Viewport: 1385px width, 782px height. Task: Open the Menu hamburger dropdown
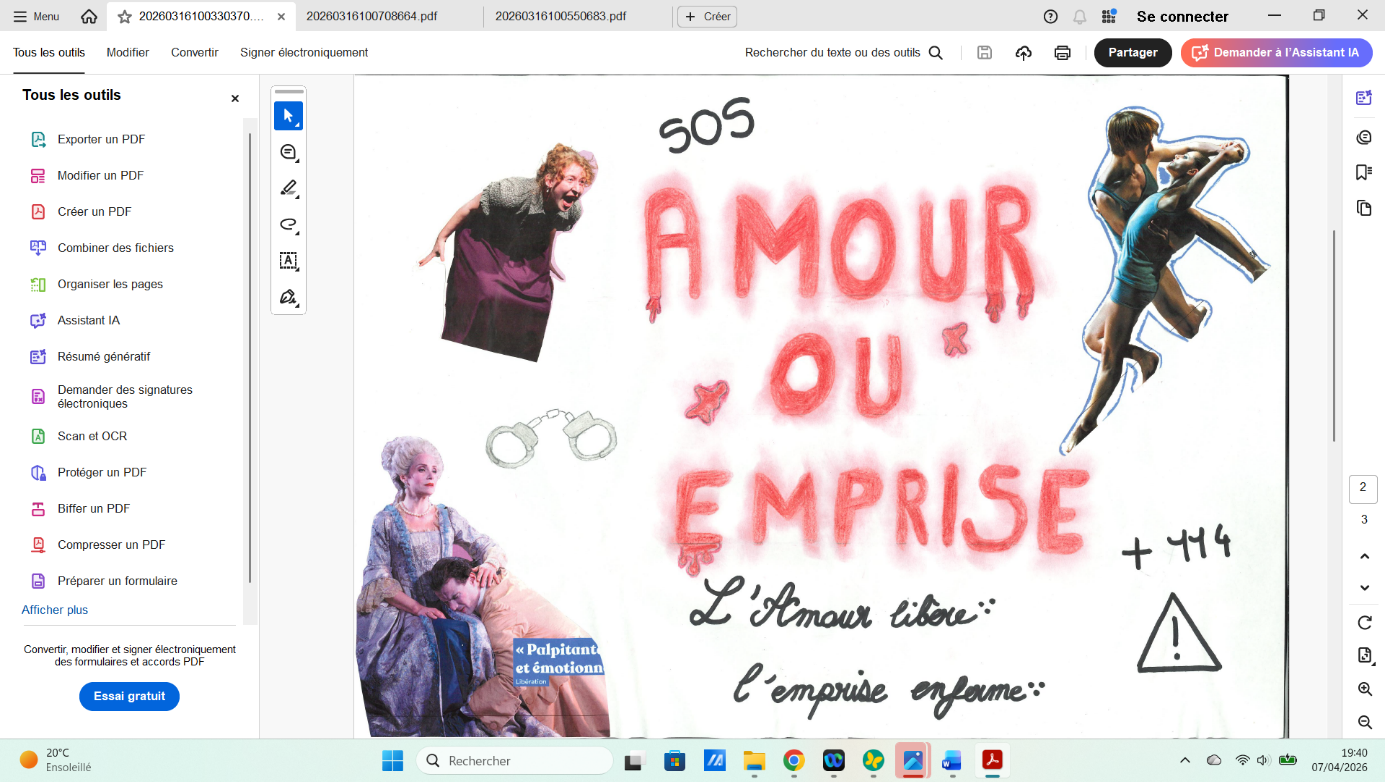pos(36,16)
